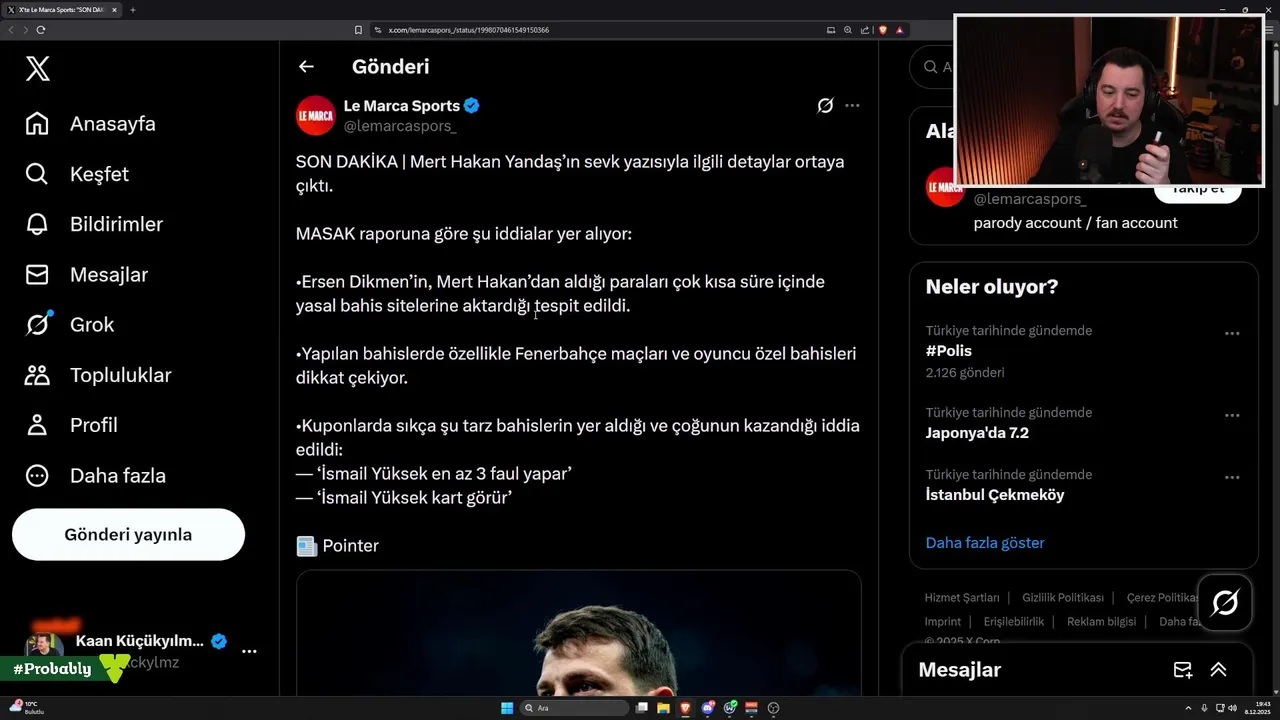The image size is (1280, 720).
Task: Click Pointer source label under post
Action: (350, 546)
